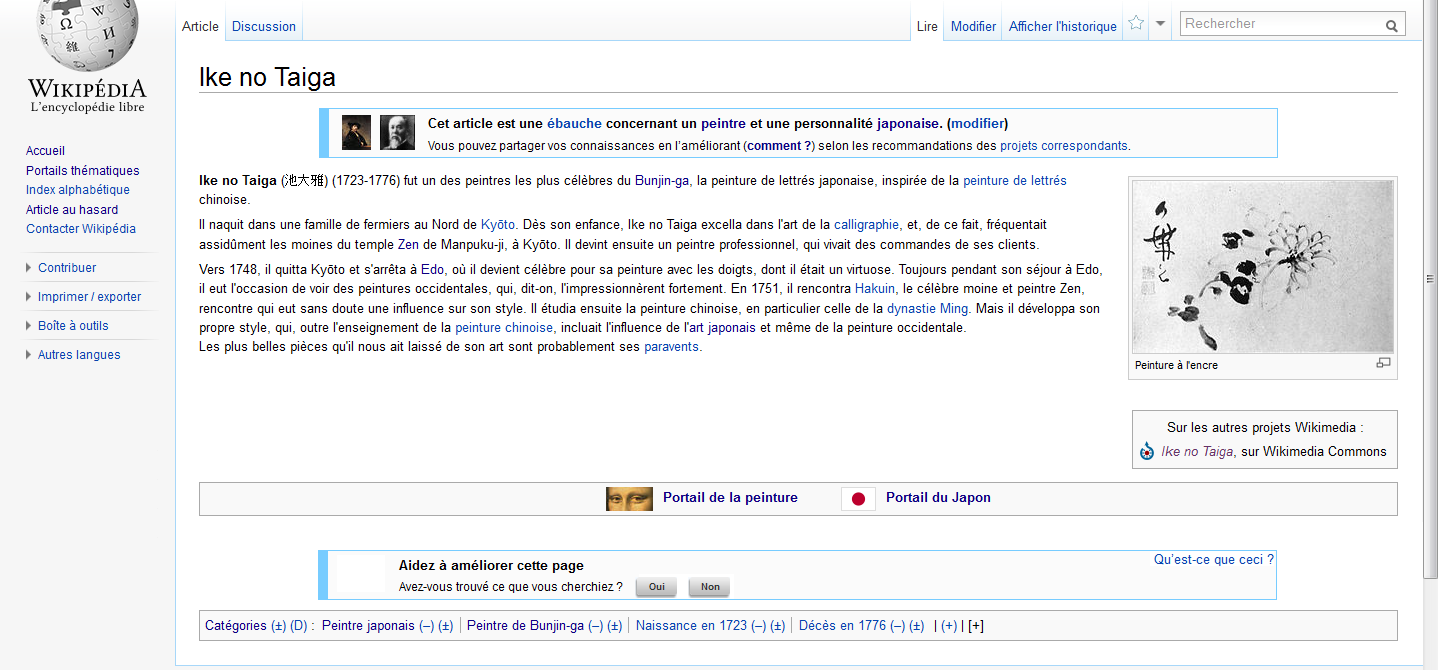The height and width of the screenshot is (670, 1438).
Task: Follow the ébauche link in banner
Action: 574,124
